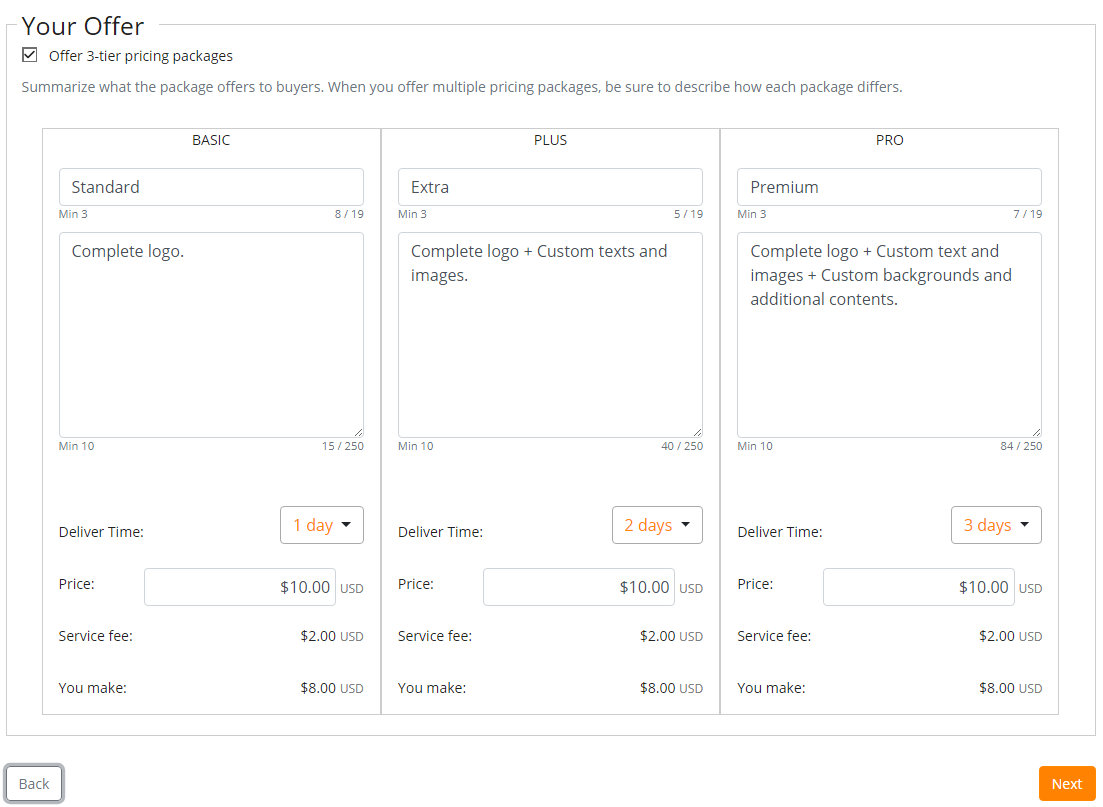Edit the PLUS package description textarea
Screen dimensions: 1103x807
tap(550, 335)
